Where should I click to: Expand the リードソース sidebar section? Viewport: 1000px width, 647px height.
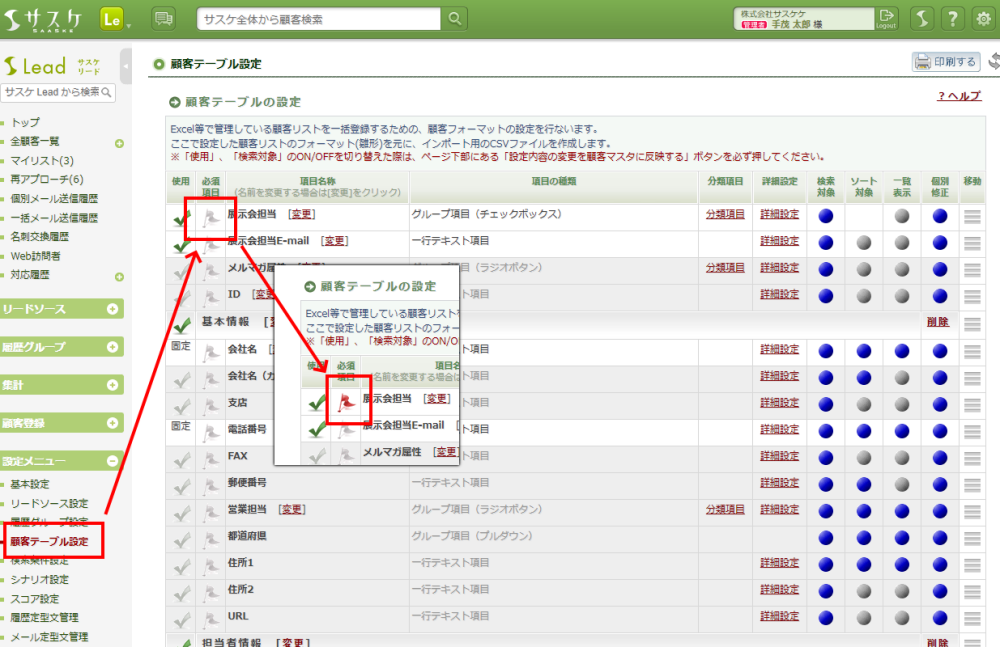coord(113,309)
